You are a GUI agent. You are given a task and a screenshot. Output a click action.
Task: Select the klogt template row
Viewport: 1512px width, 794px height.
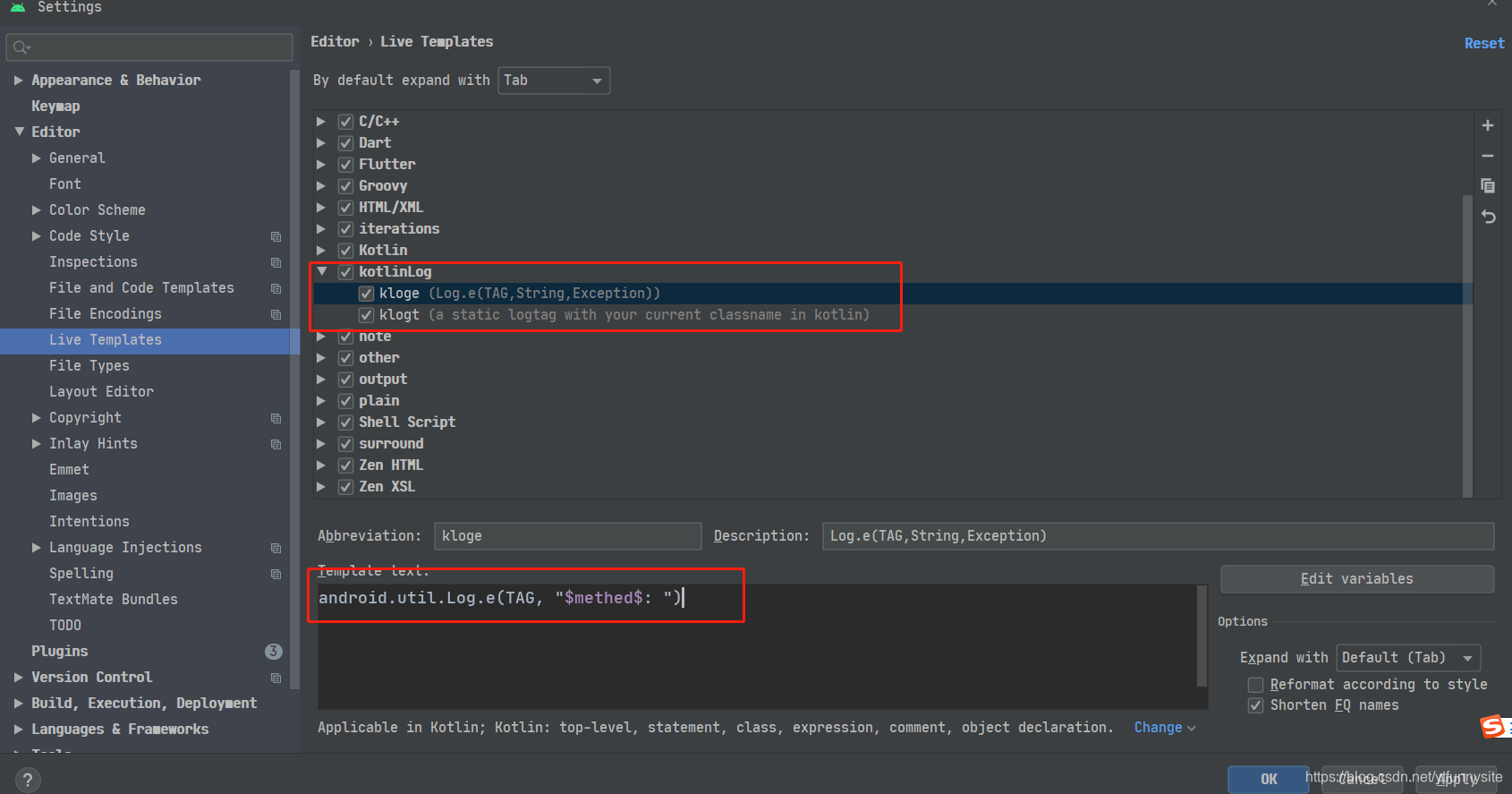click(892, 315)
